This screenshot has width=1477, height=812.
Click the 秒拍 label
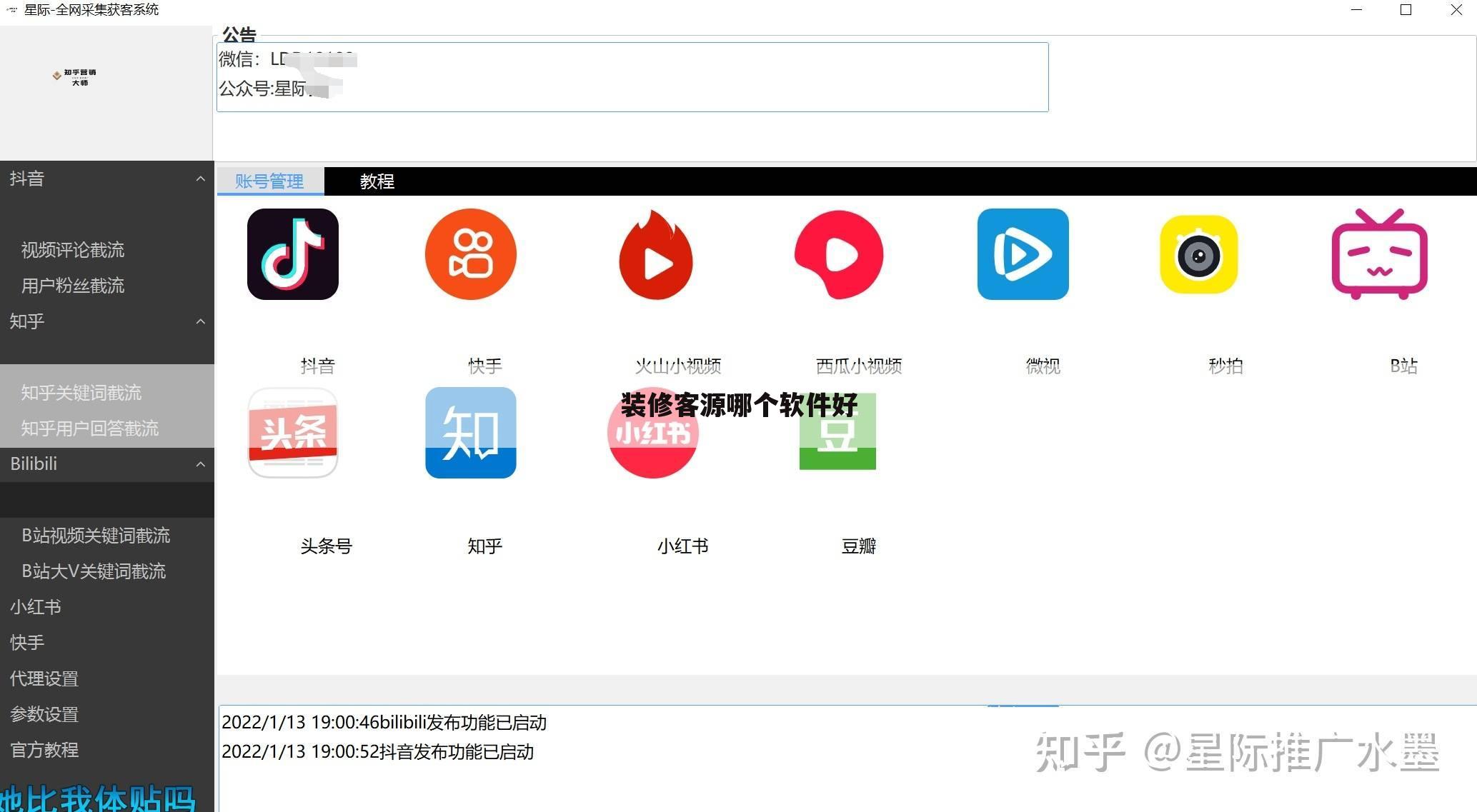pyautogui.click(x=1226, y=366)
